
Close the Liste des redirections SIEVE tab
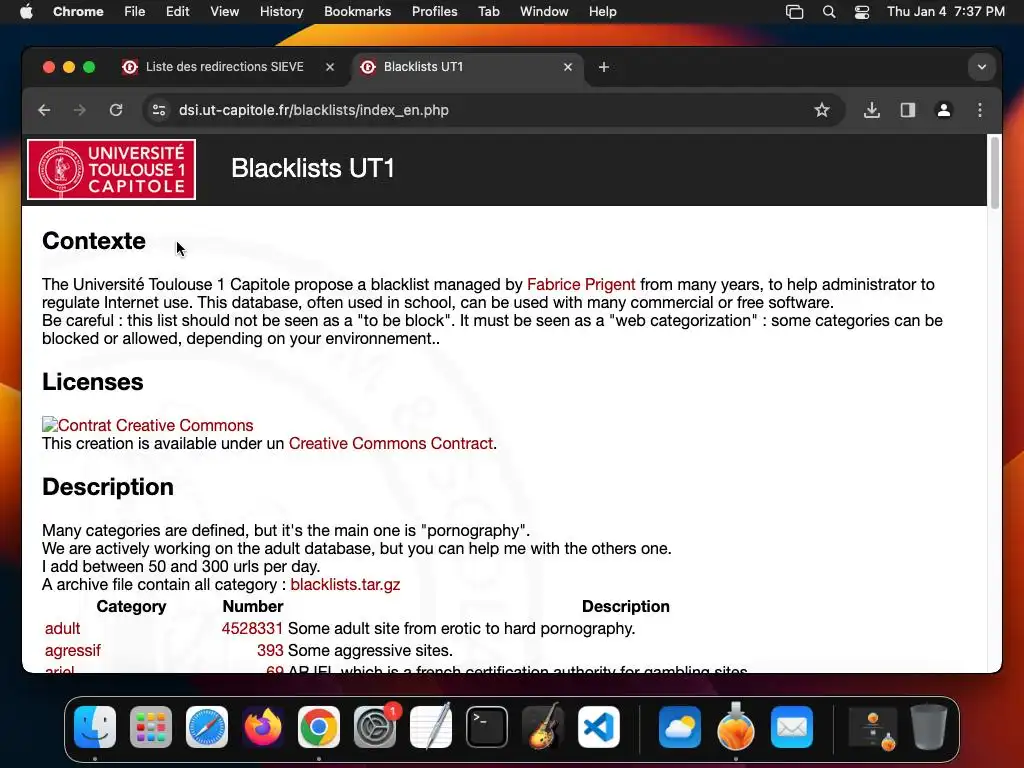(x=330, y=67)
